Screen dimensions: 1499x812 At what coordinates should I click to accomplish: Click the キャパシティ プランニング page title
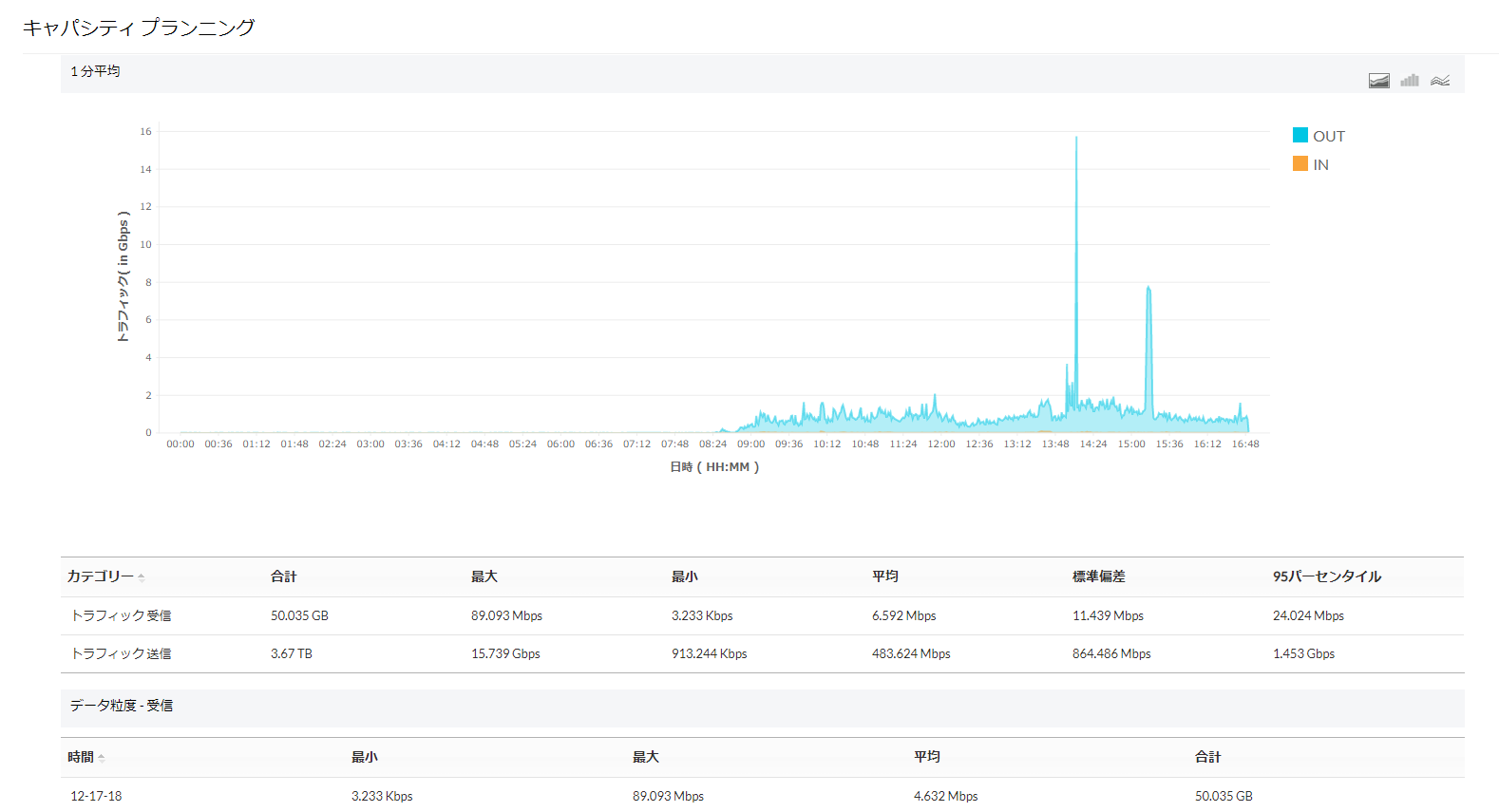[x=139, y=28]
